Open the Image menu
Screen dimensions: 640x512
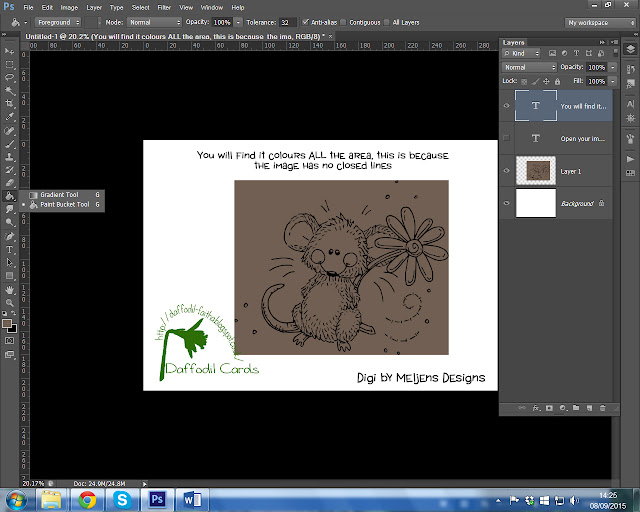click(69, 7)
